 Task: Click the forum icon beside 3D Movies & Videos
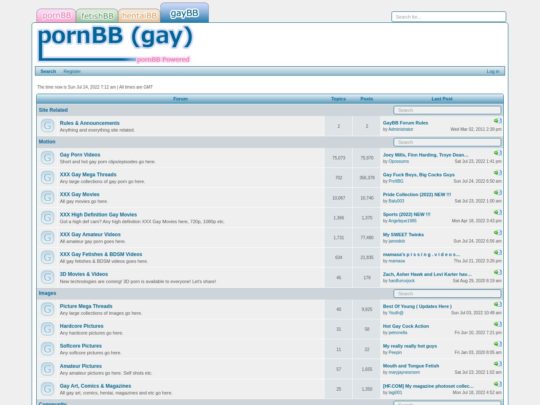[48, 277]
